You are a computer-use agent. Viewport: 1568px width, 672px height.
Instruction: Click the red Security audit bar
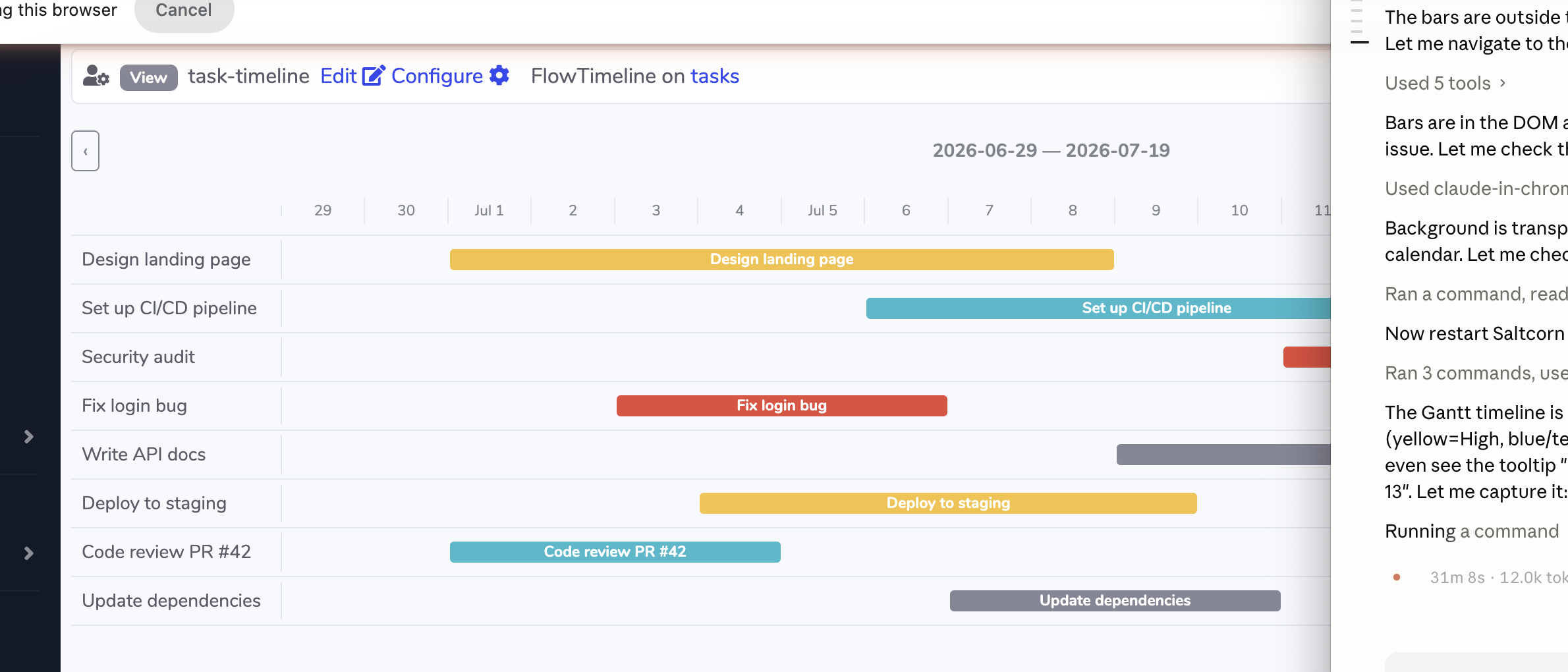(x=1307, y=357)
